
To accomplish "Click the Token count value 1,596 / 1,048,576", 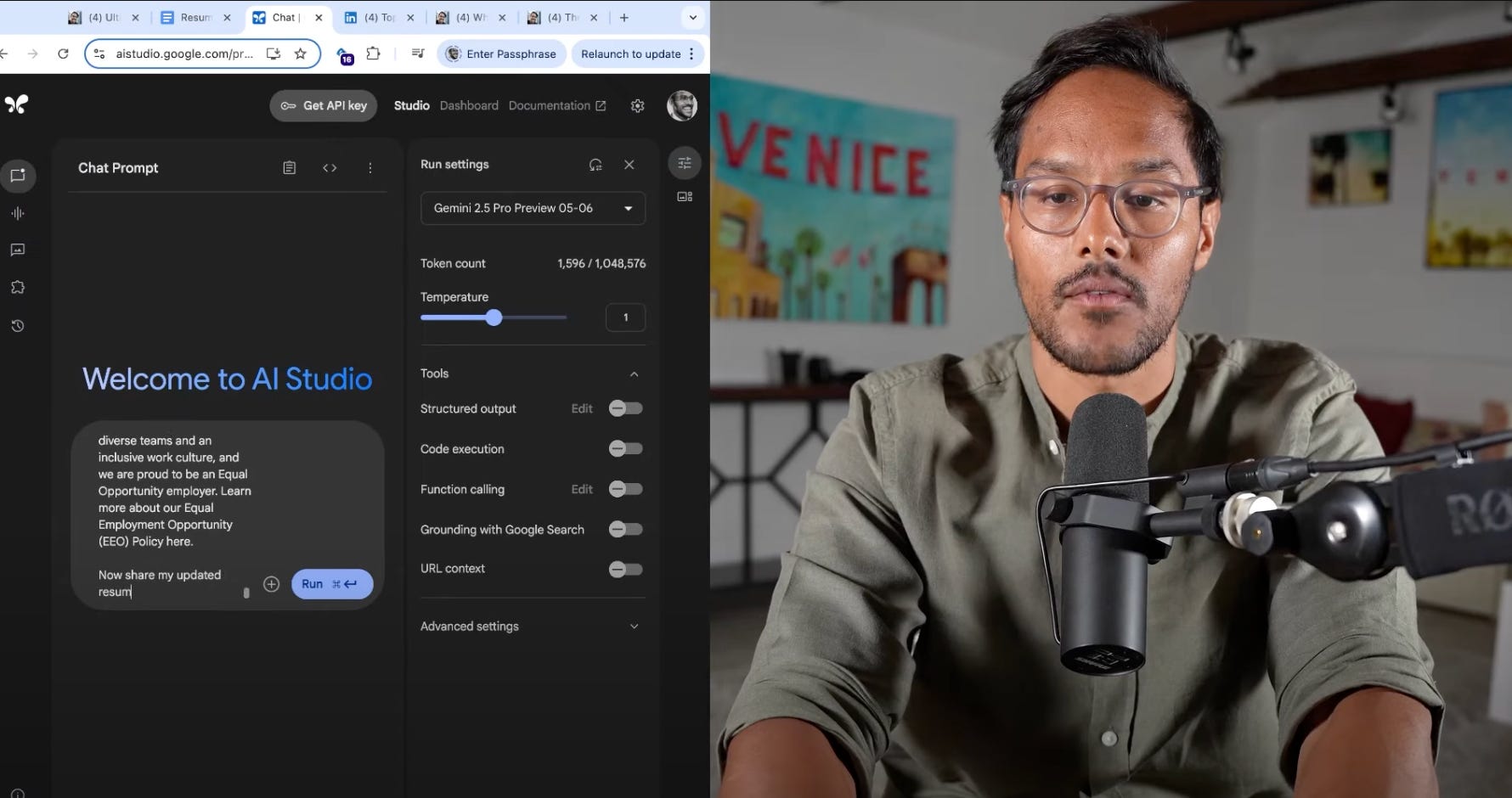I will click(601, 263).
